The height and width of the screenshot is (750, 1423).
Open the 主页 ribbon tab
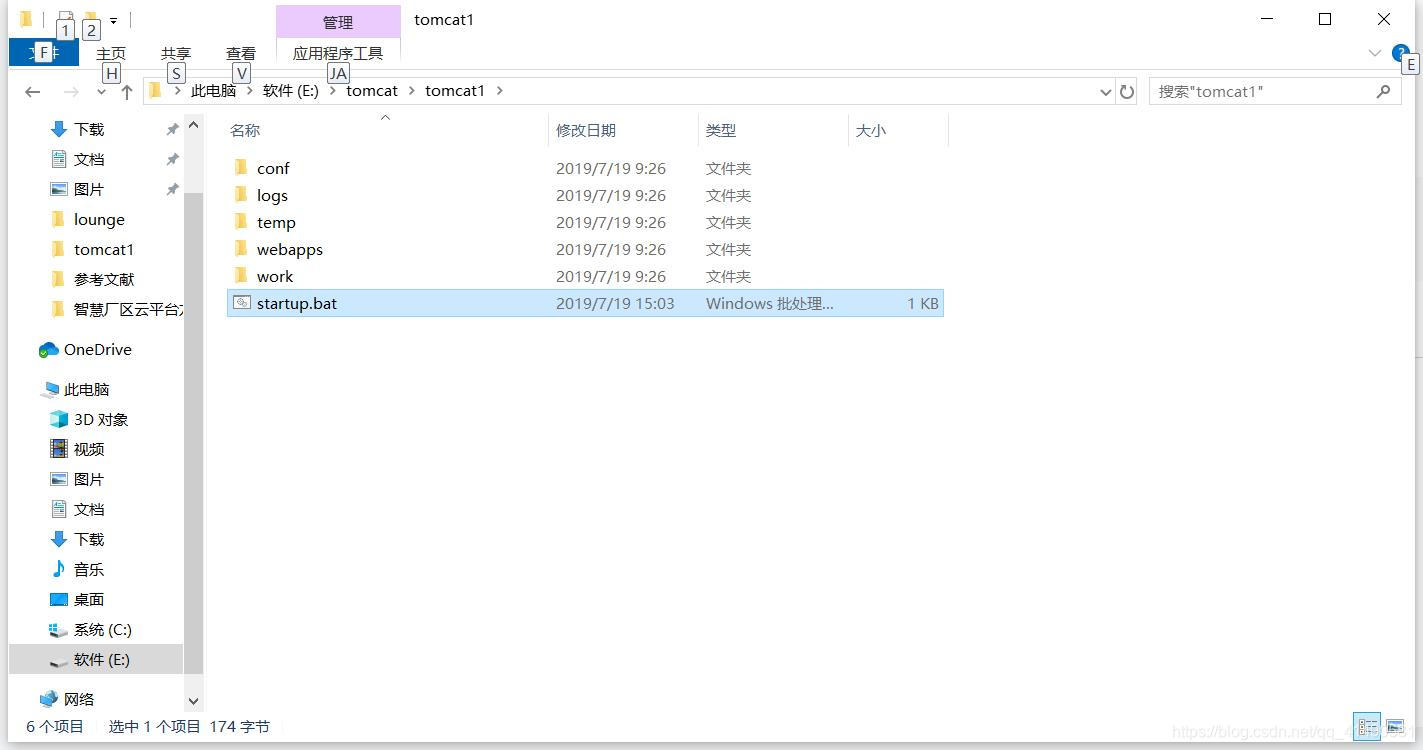(111, 53)
